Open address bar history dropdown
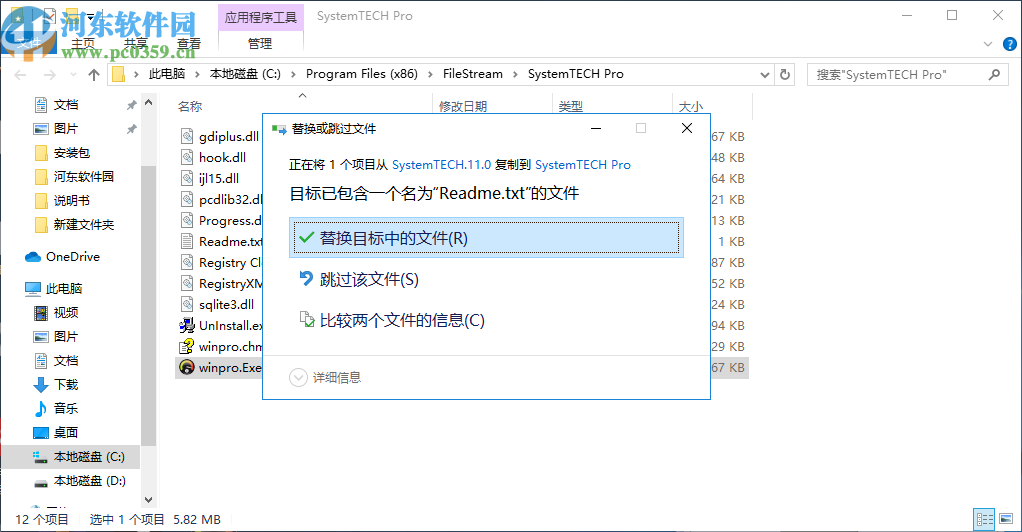 (x=765, y=75)
